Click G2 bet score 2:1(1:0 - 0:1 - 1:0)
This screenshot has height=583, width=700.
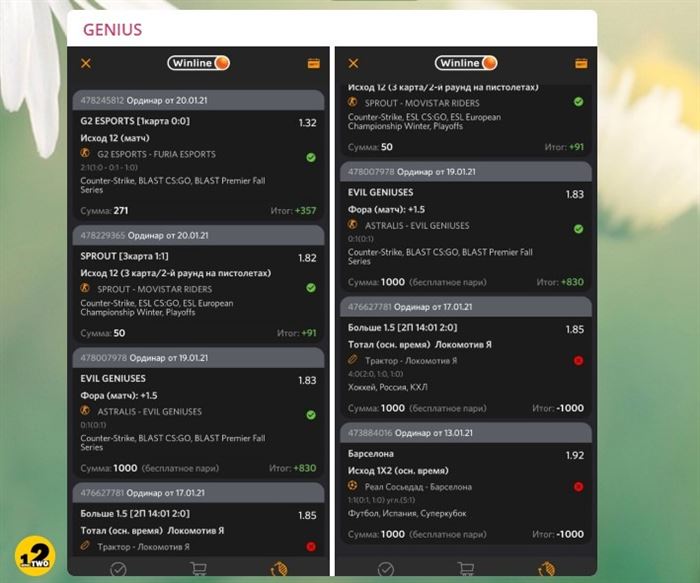click(x=109, y=167)
